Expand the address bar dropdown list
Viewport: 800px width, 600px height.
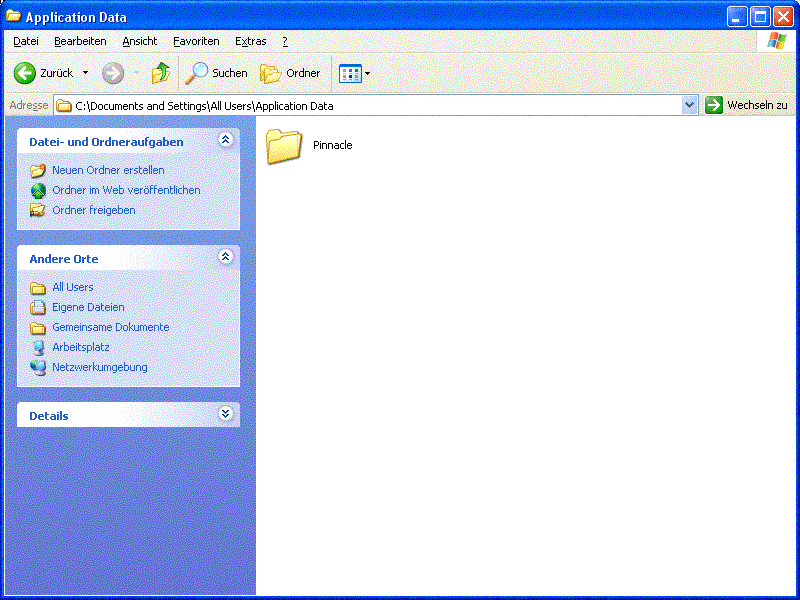click(x=689, y=105)
